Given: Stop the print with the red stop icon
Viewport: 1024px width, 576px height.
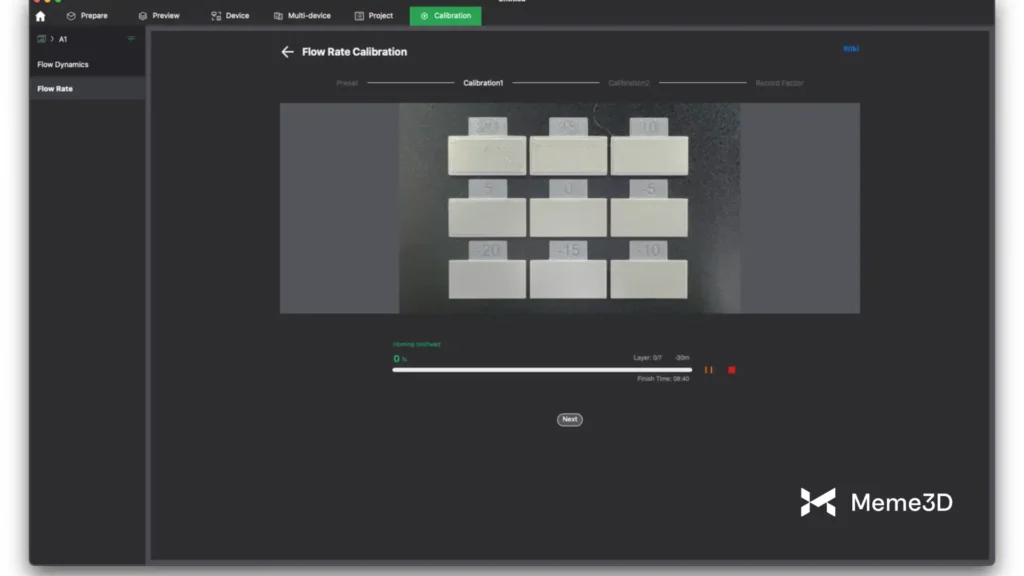Looking at the screenshot, I should [x=731, y=370].
